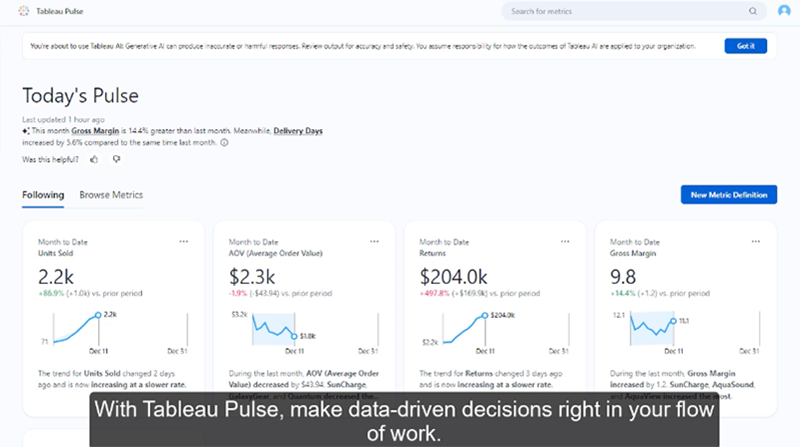The image size is (800, 447).
Task: Select the Following tab
Action: [43, 195]
